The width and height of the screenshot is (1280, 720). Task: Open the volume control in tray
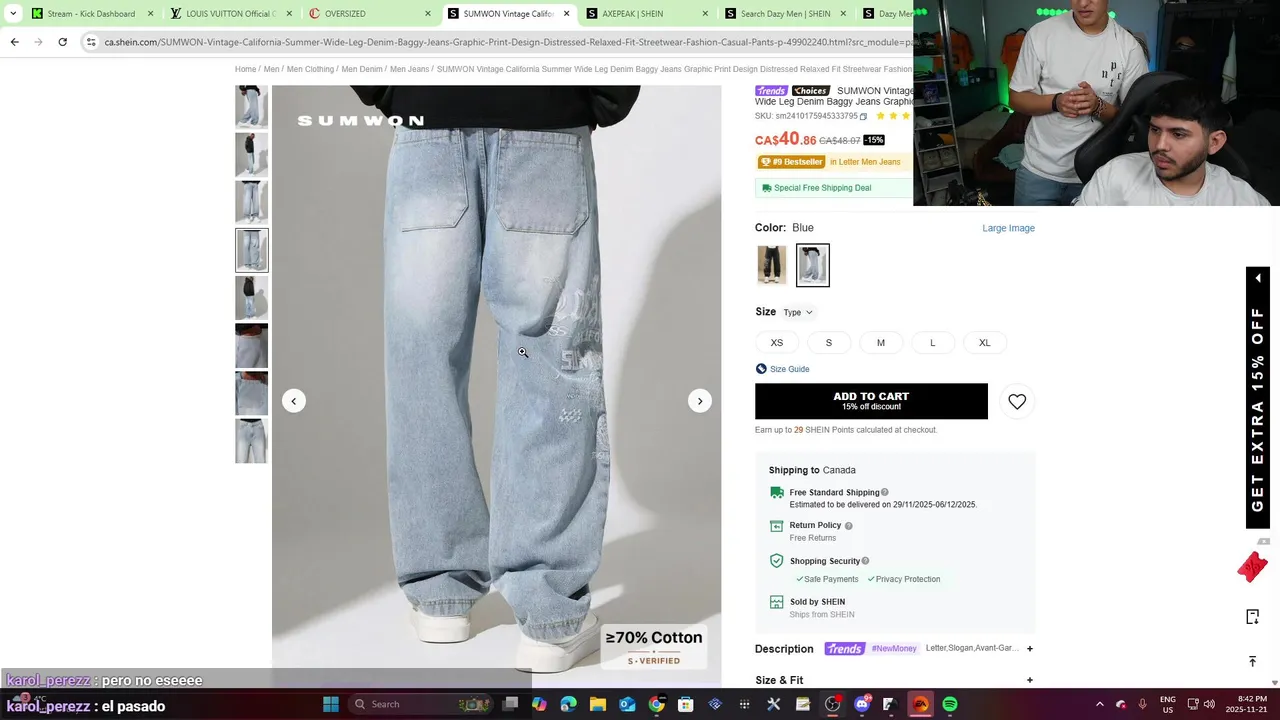[1209, 704]
